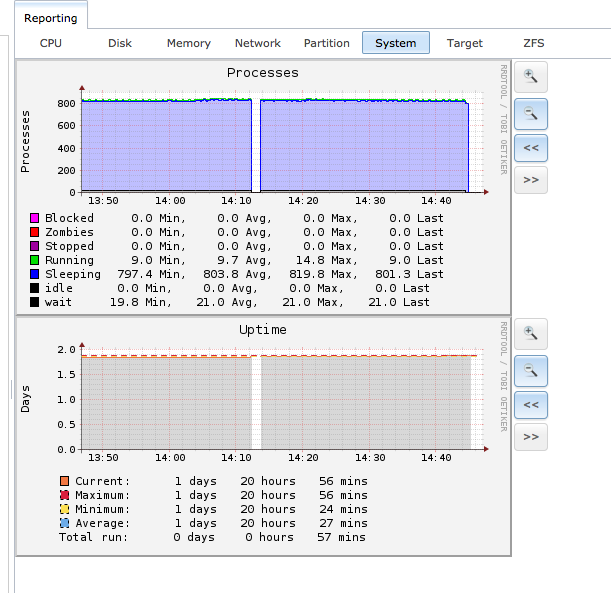The height and width of the screenshot is (593, 611).
Task: Click the Uptime graph title
Action: (263, 330)
